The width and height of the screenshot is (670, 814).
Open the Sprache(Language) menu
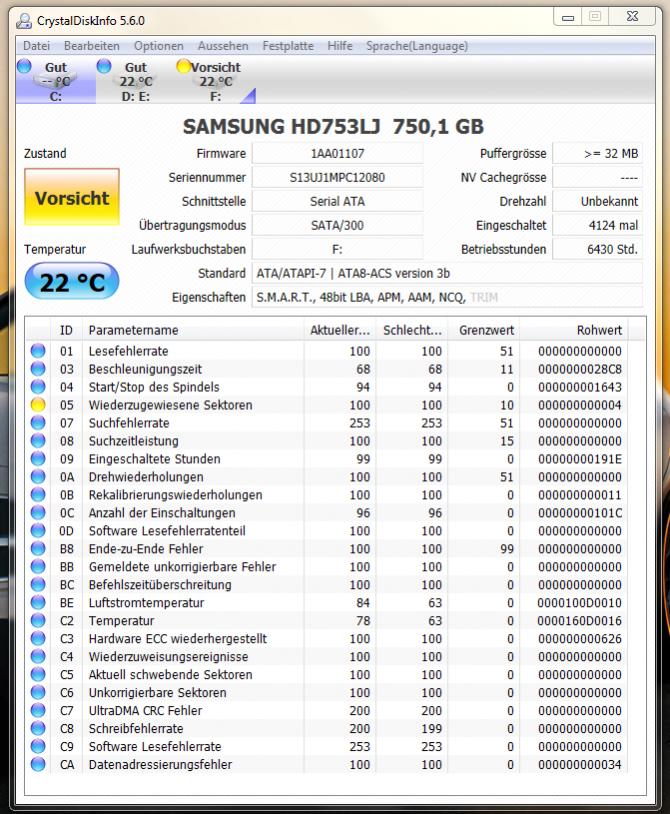pos(417,46)
